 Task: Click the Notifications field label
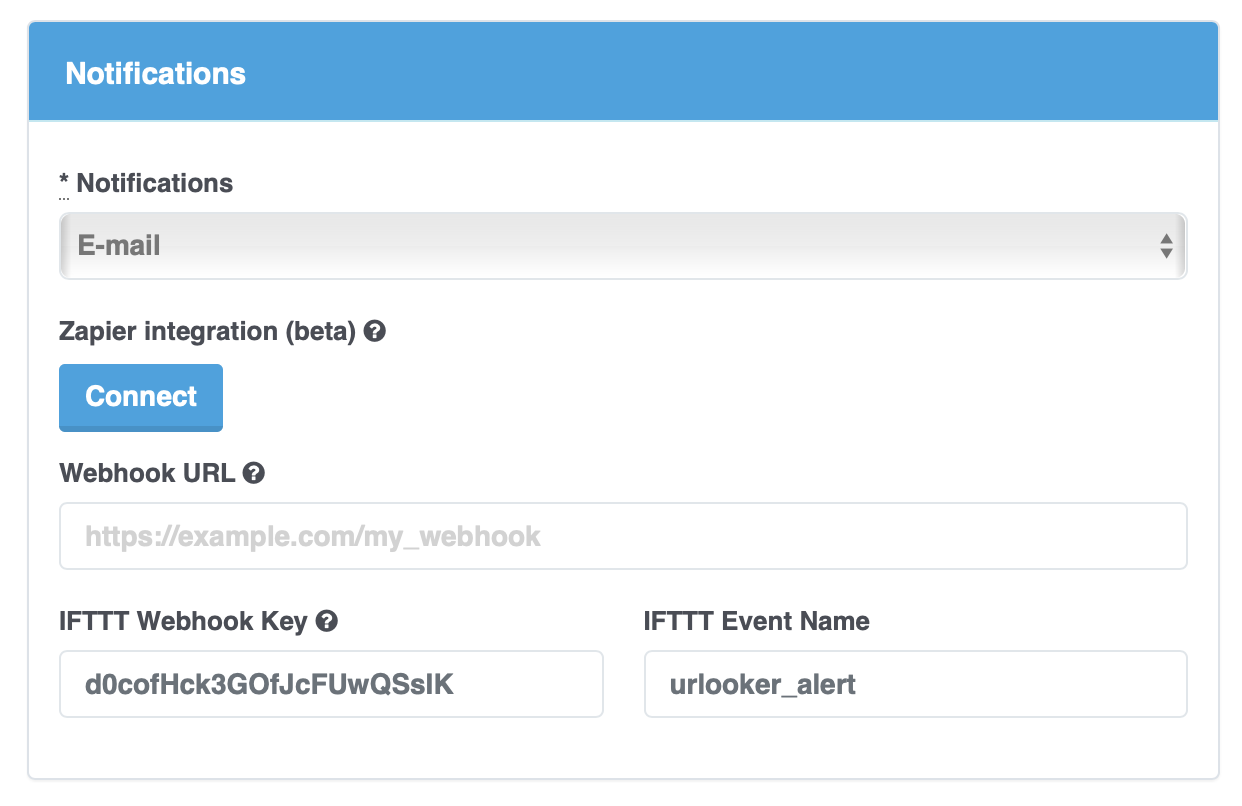point(154,183)
